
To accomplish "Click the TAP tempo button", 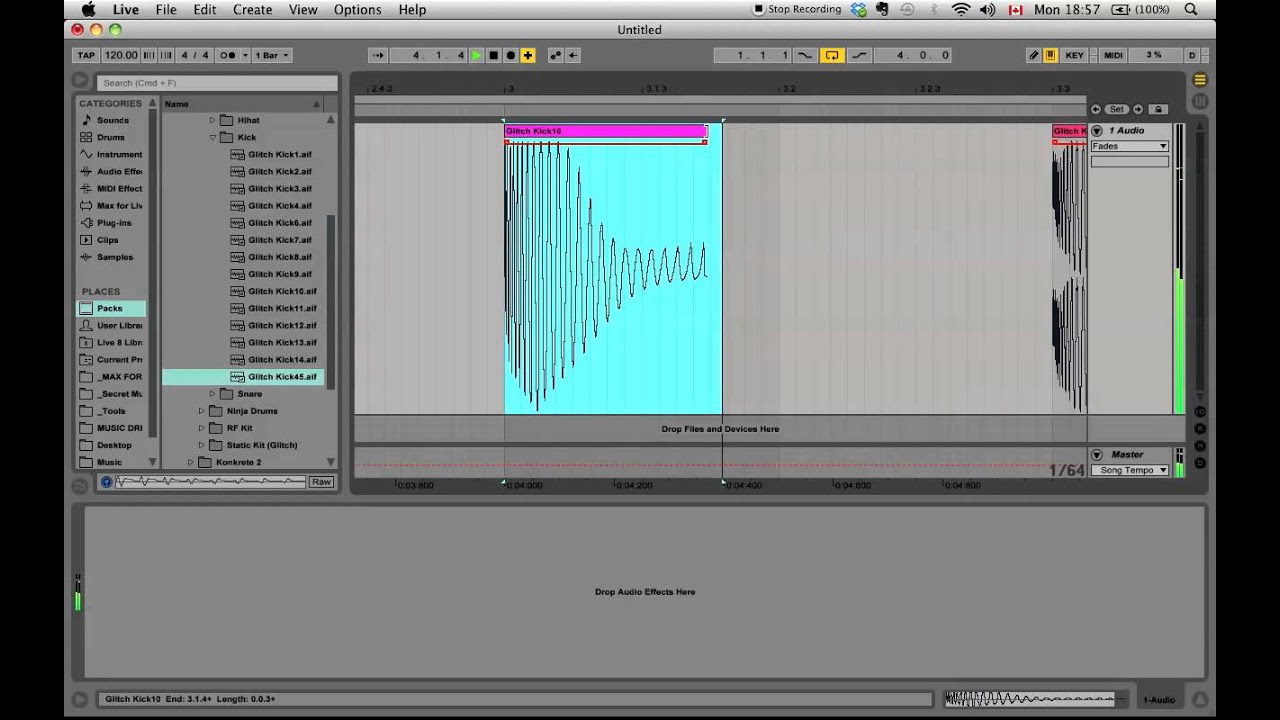I will [86, 56].
